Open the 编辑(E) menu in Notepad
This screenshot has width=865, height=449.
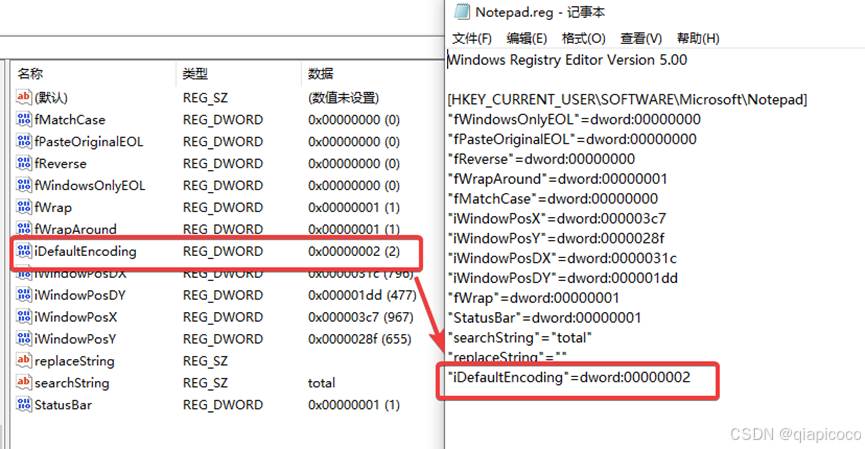point(527,39)
